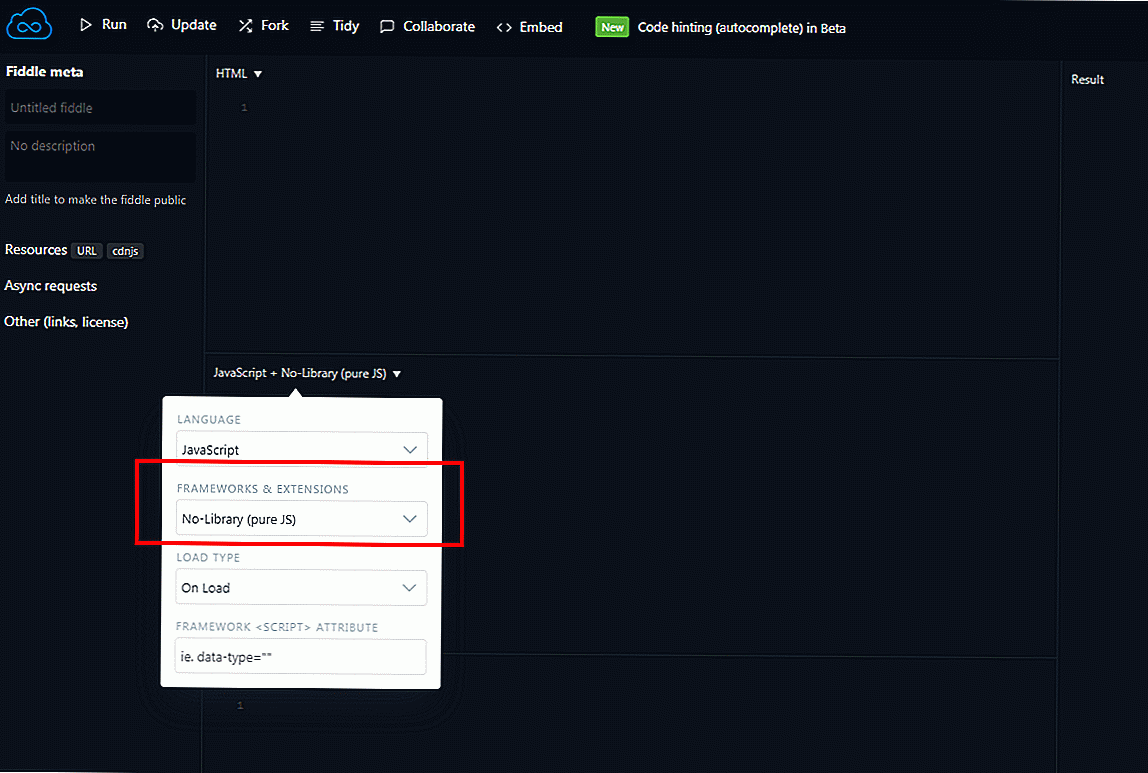Click the Embed code brackets icon
Viewport: 1148px width, 773px height.
pos(504,27)
